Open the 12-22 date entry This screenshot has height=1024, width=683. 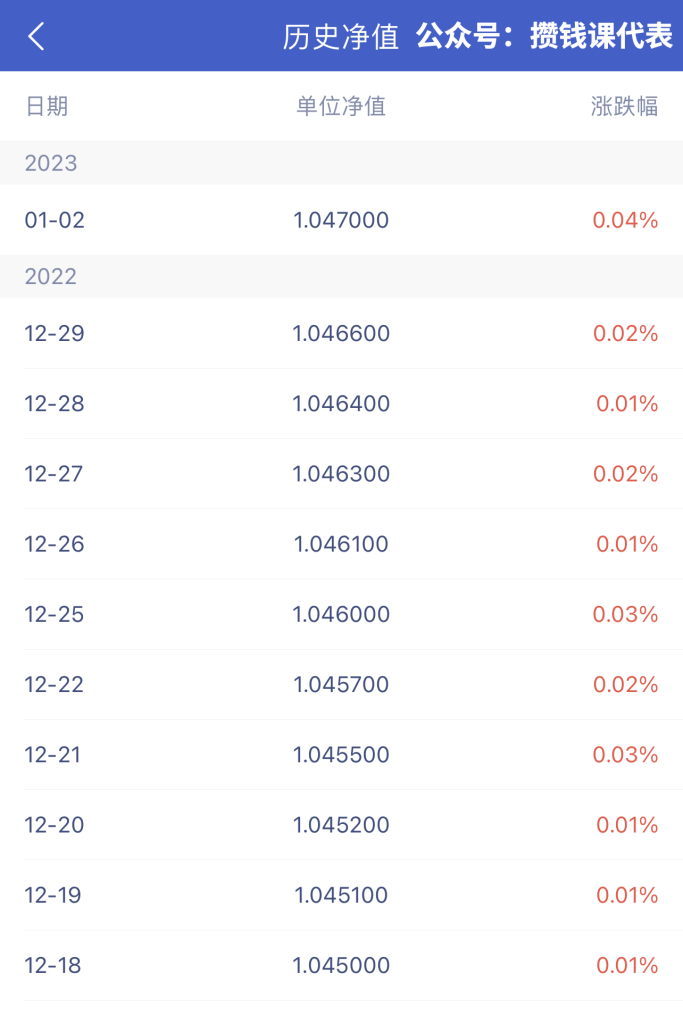[54, 684]
